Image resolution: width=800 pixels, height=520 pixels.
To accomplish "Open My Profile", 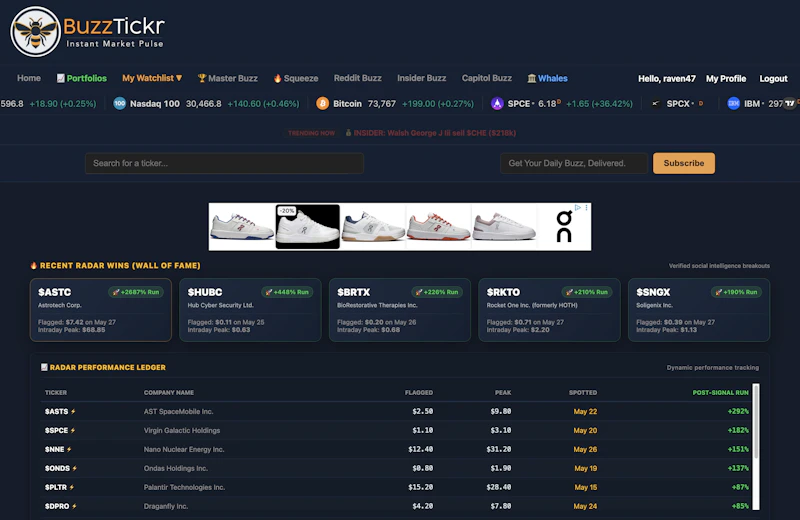I will click(x=726, y=79).
